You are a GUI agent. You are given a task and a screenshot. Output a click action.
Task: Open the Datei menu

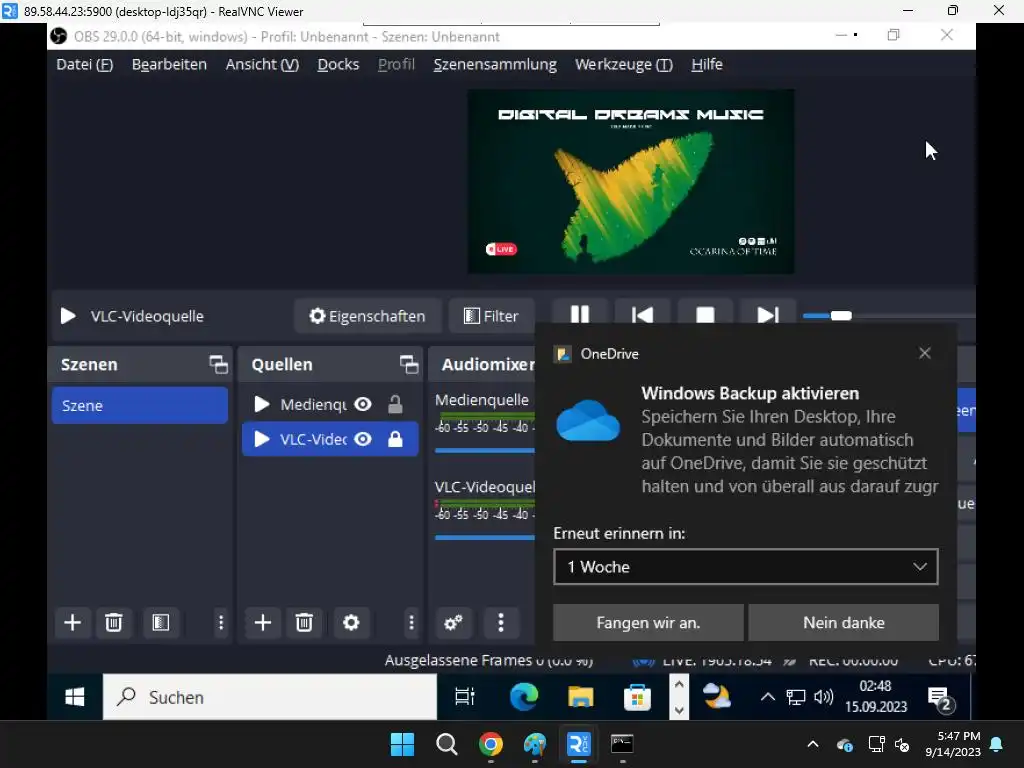pos(84,64)
